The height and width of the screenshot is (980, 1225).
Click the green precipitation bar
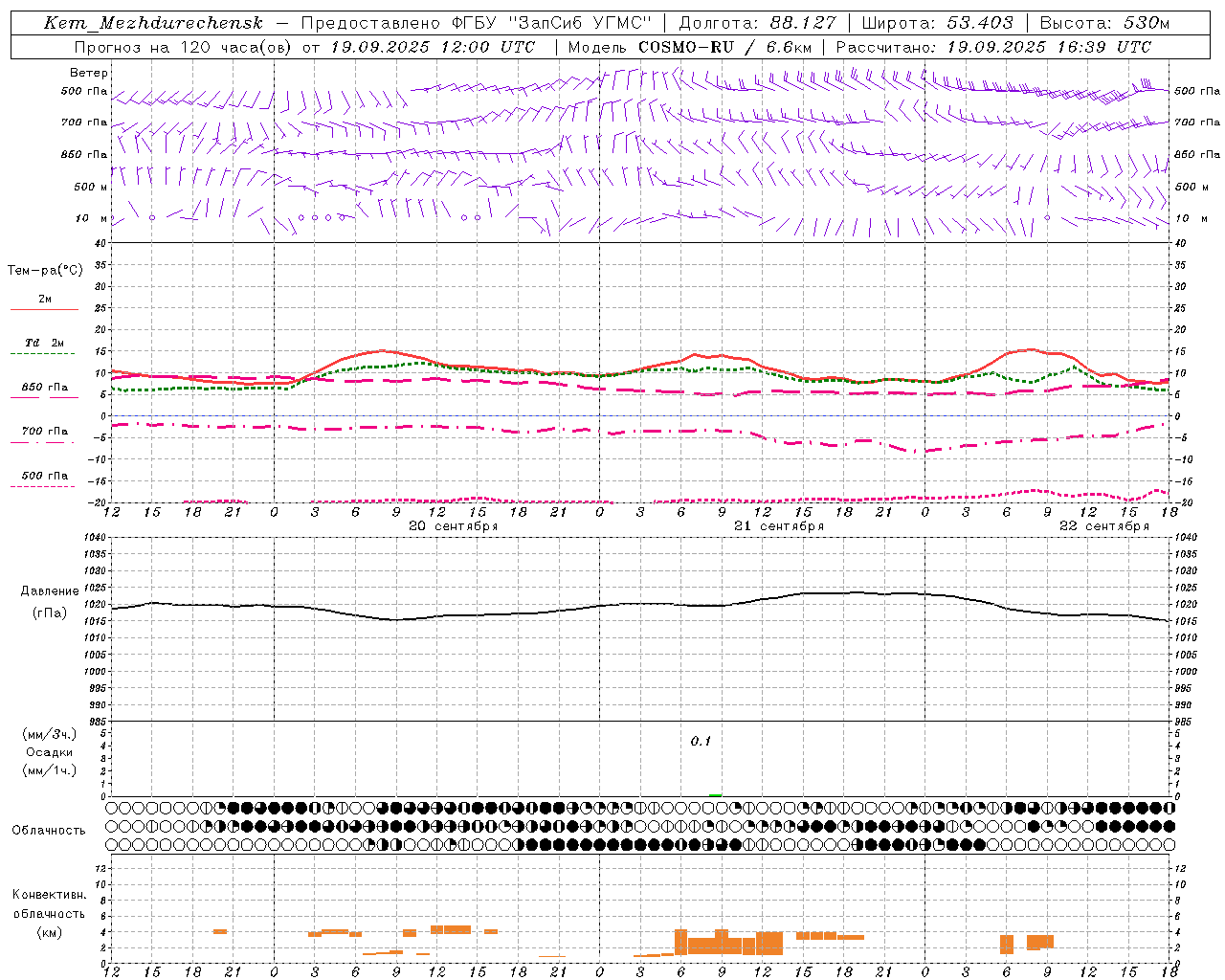tap(716, 795)
